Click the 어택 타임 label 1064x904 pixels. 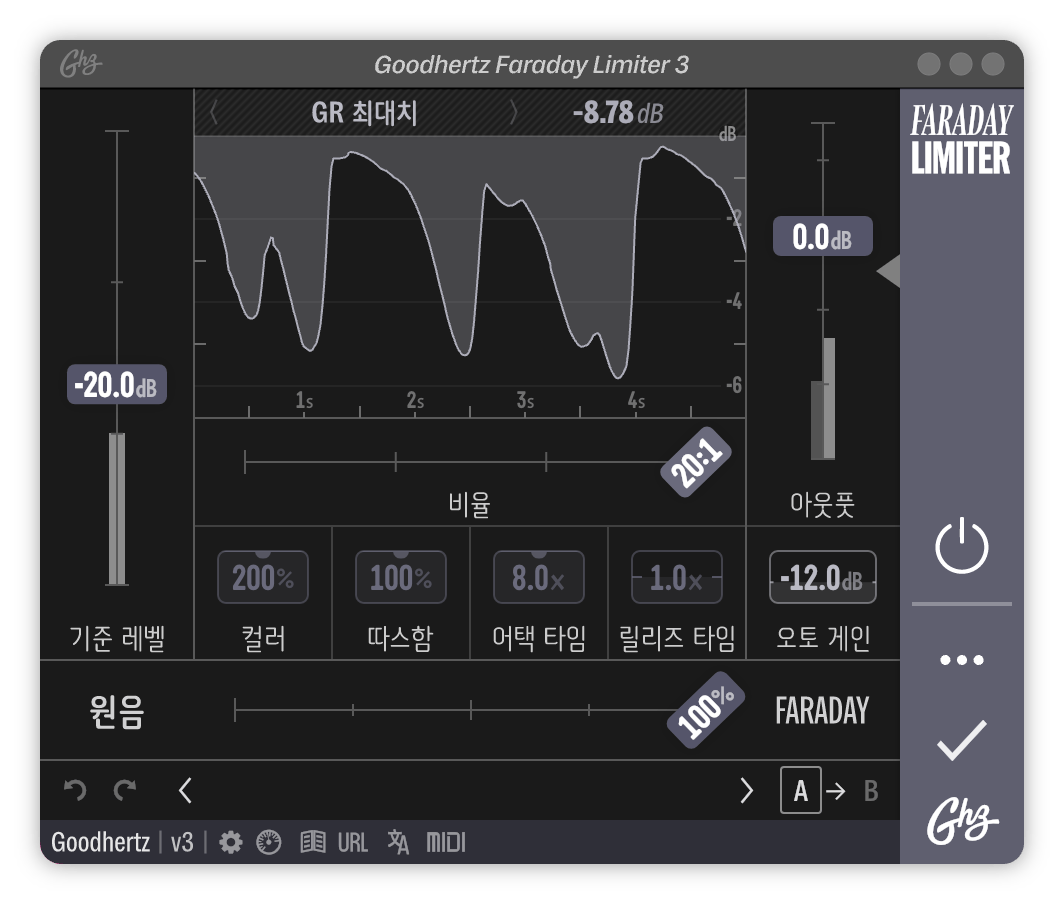[539, 638]
